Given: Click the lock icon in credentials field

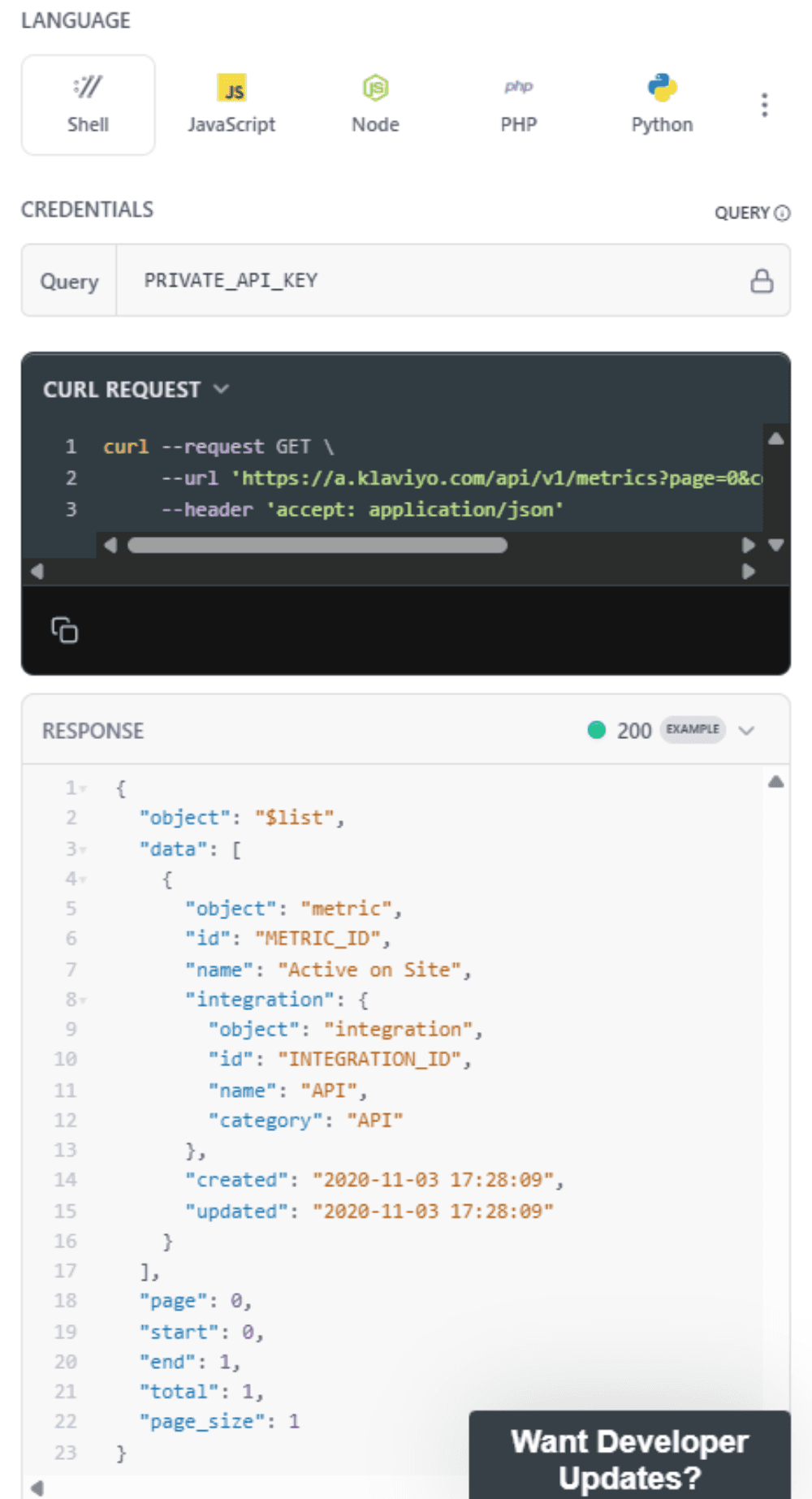Looking at the screenshot, I should point(762,281).
